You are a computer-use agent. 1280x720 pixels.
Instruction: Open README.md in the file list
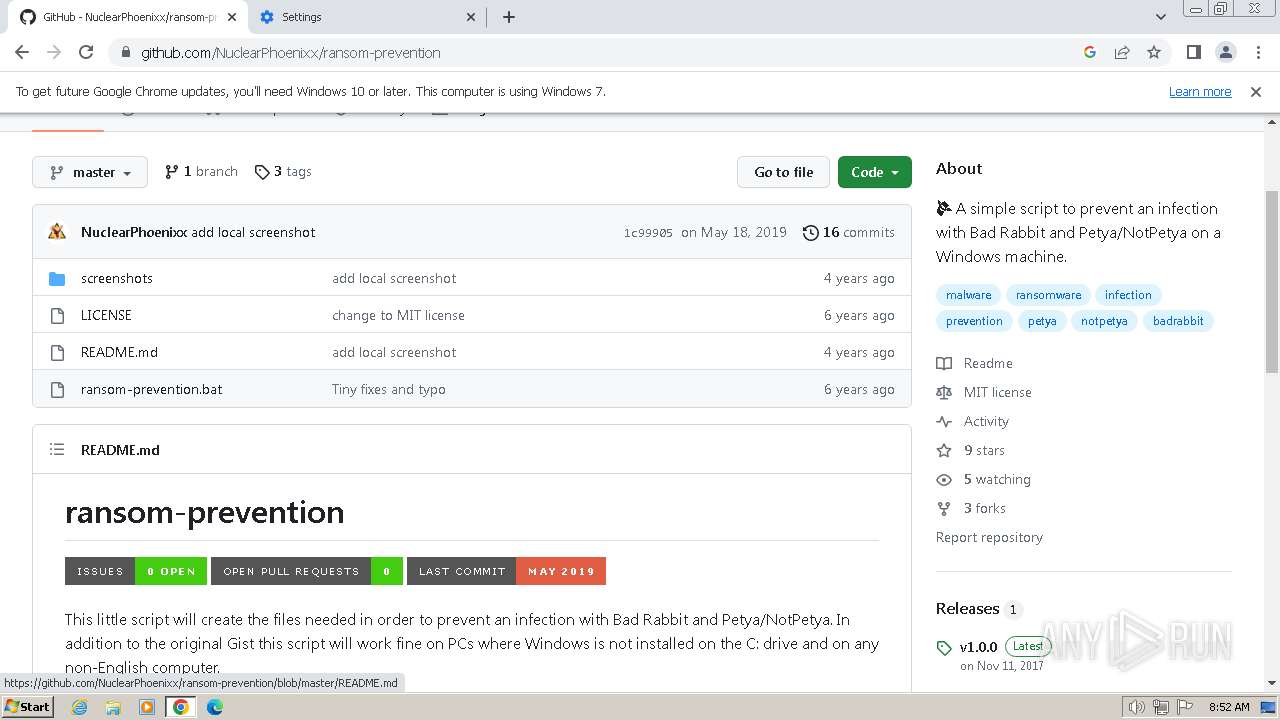coord(119,352)
